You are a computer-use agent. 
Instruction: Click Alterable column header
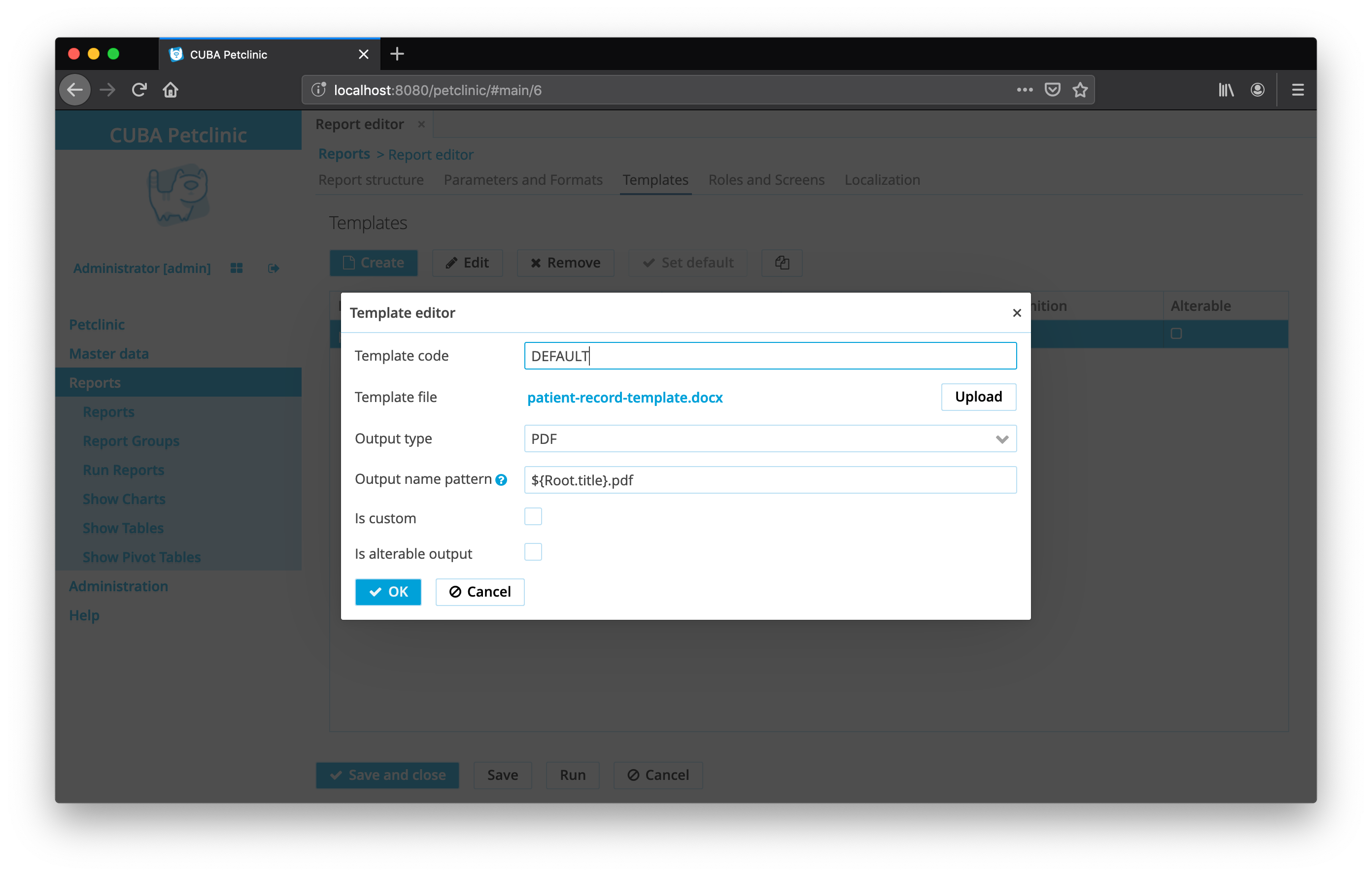pos(1225,306)
